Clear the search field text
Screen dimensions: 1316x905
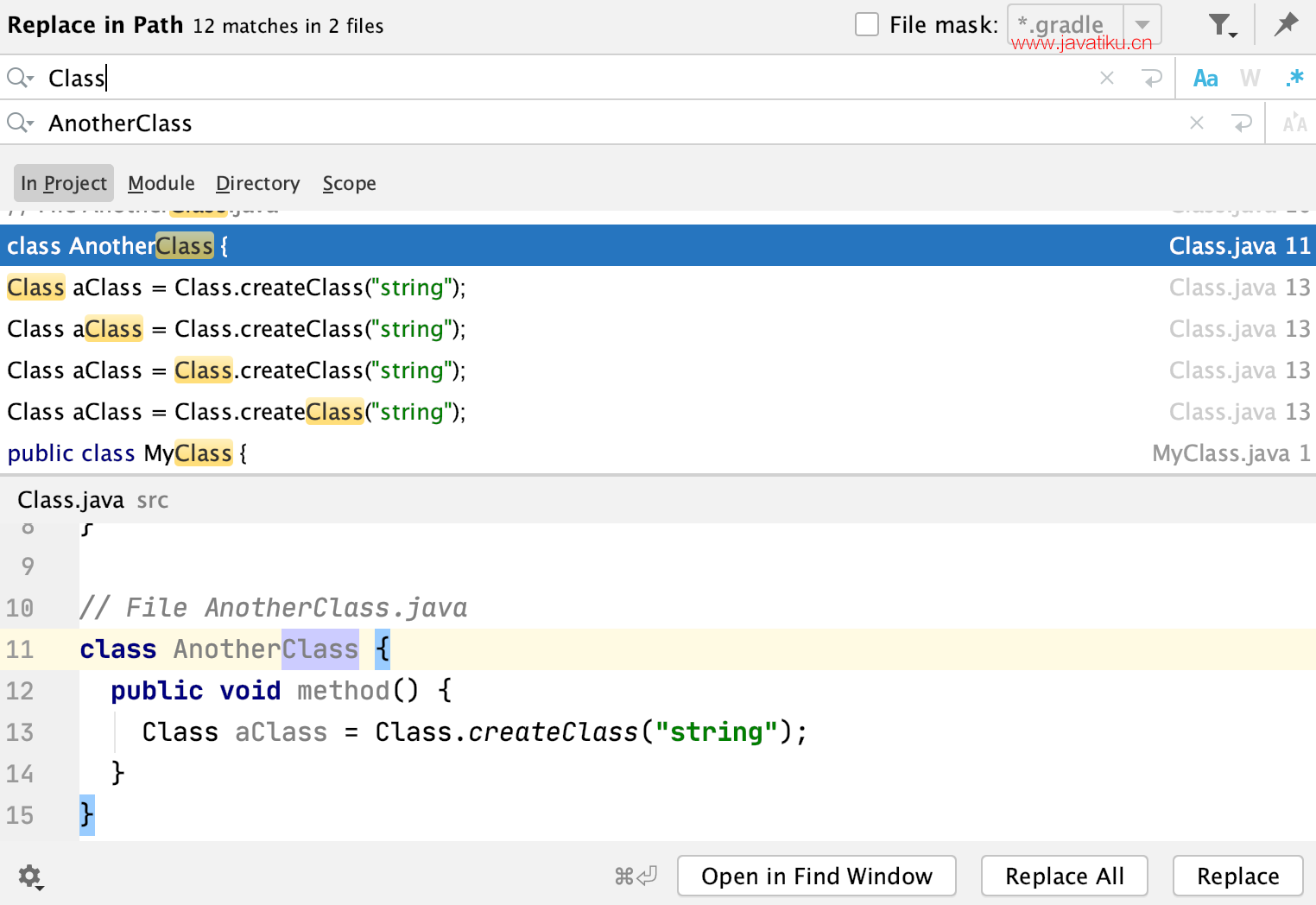click(x=1107, y=79)
